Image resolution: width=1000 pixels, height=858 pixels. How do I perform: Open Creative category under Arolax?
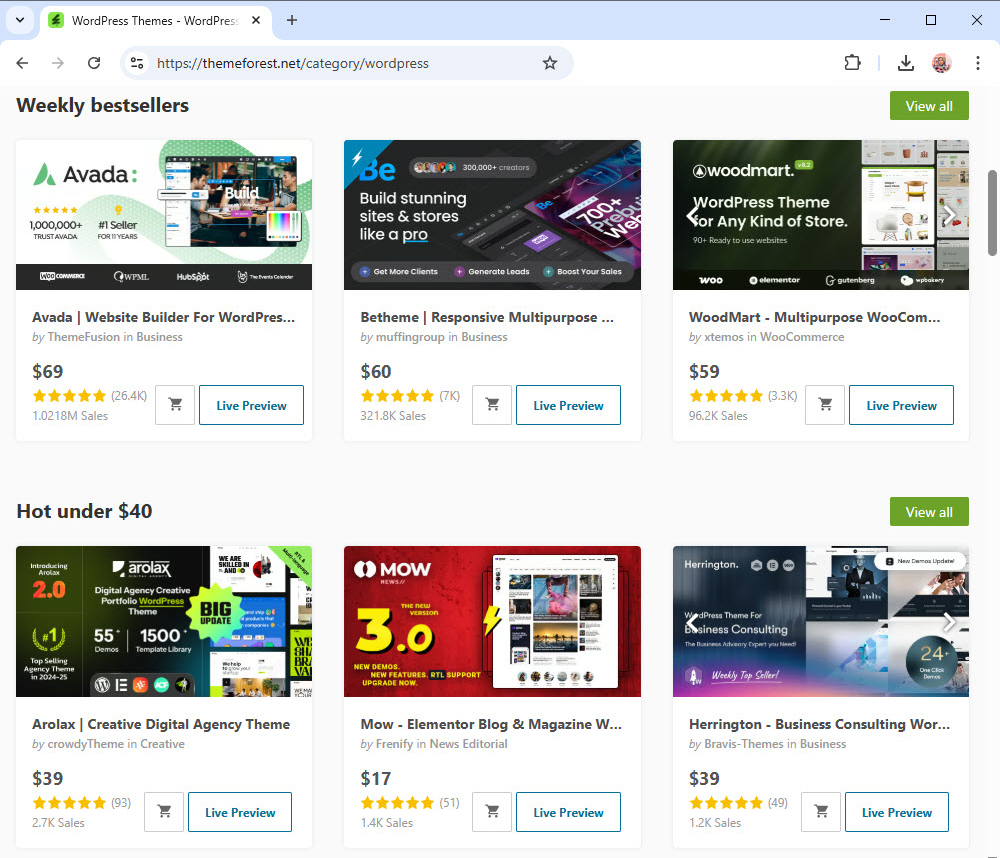163,744
